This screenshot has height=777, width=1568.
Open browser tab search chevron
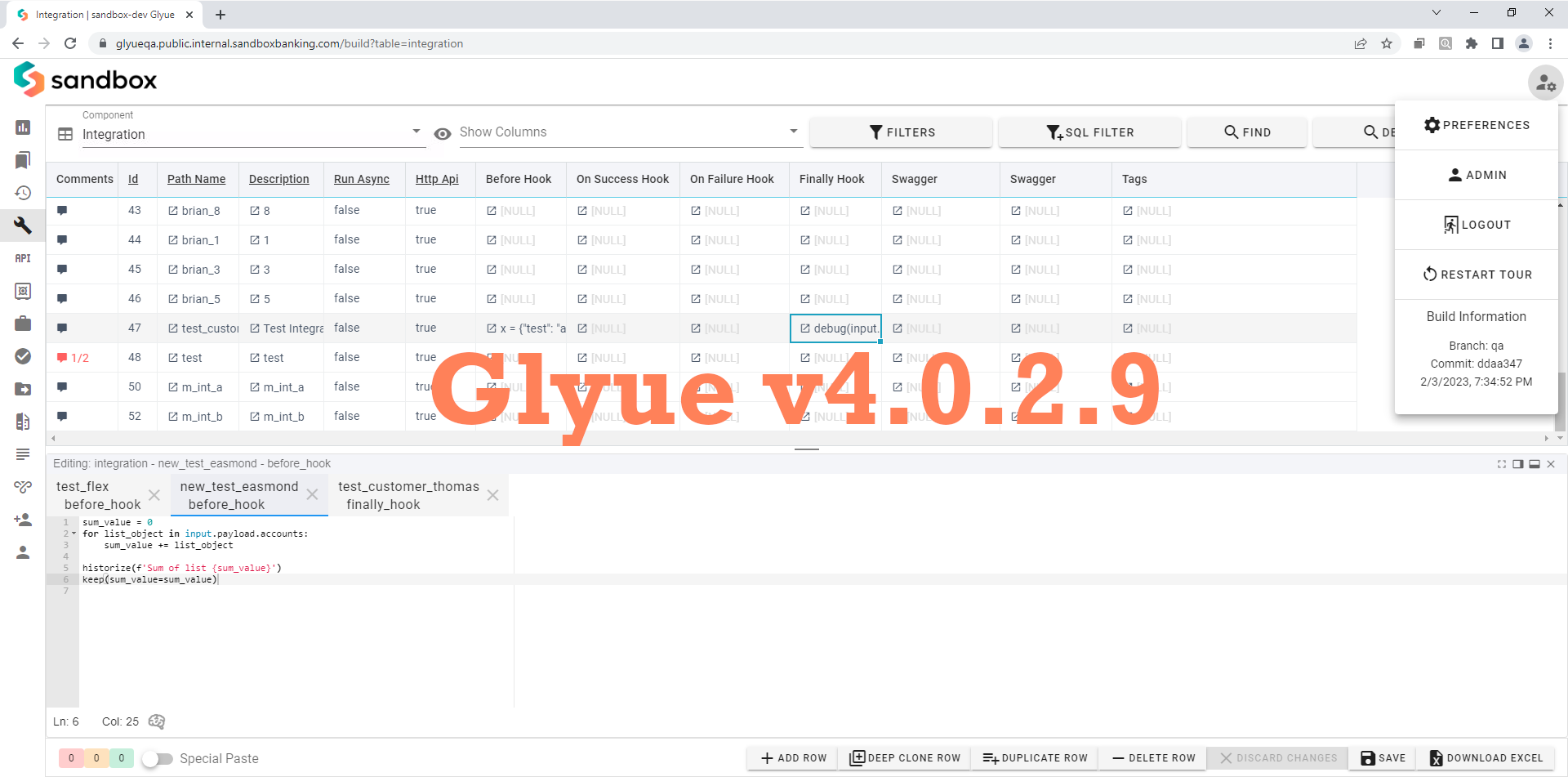[1437, 12]
